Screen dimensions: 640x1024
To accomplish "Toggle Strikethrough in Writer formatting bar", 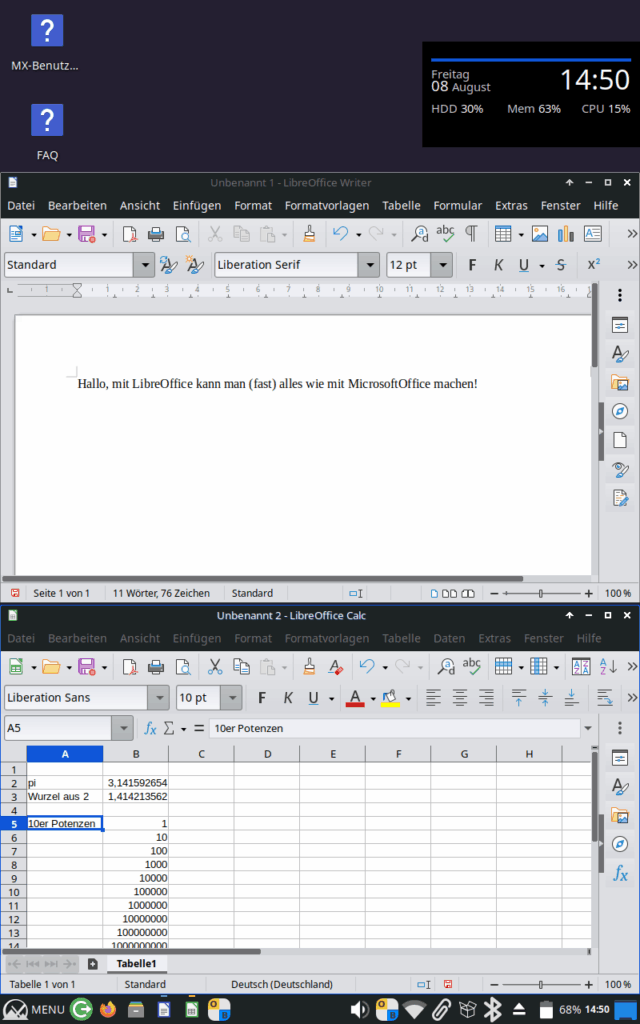I will [561, 264].
